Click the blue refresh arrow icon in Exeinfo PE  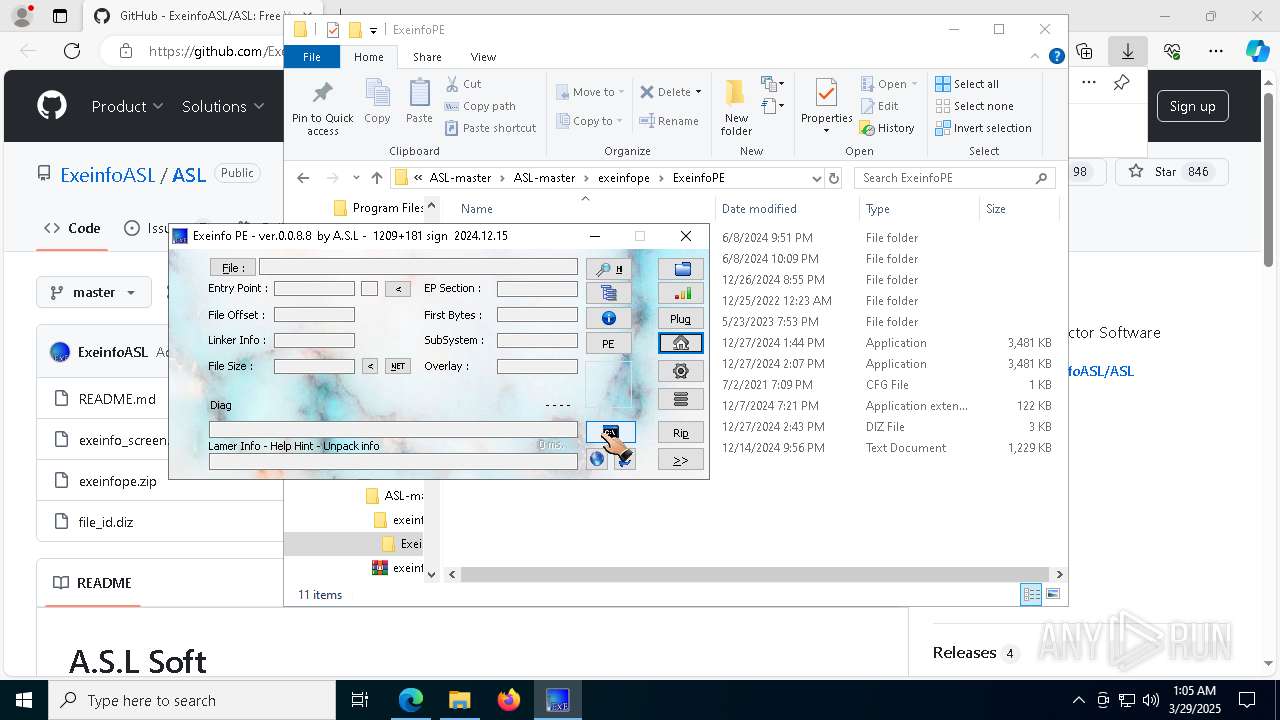(x=624, y=460)
